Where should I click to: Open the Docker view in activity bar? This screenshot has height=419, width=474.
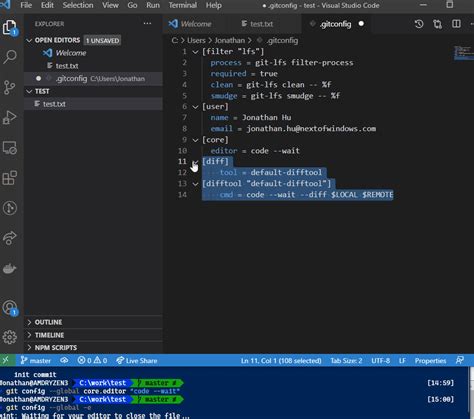[10, 268]
